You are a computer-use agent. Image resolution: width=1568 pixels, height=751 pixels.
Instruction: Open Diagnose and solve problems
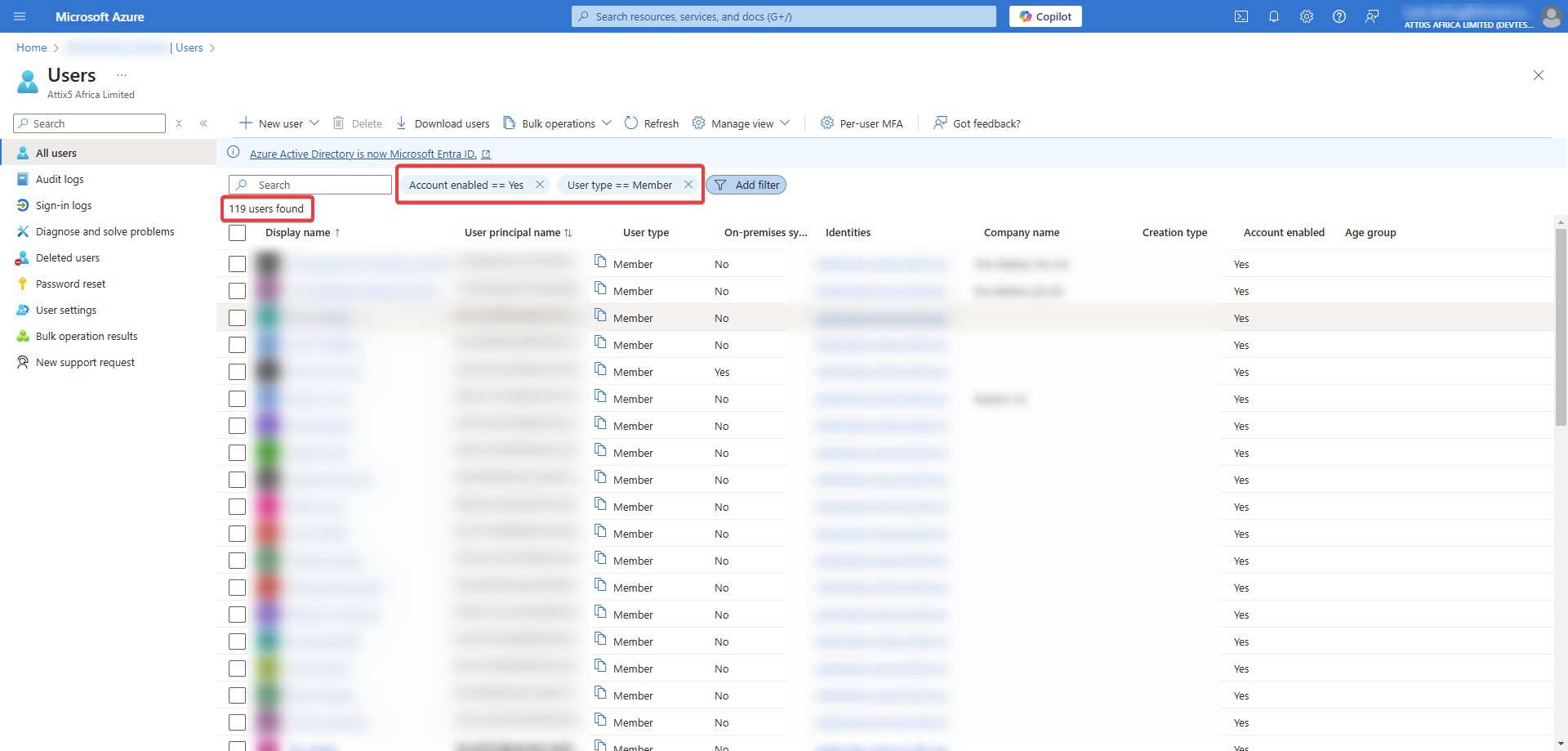point(105,231)
